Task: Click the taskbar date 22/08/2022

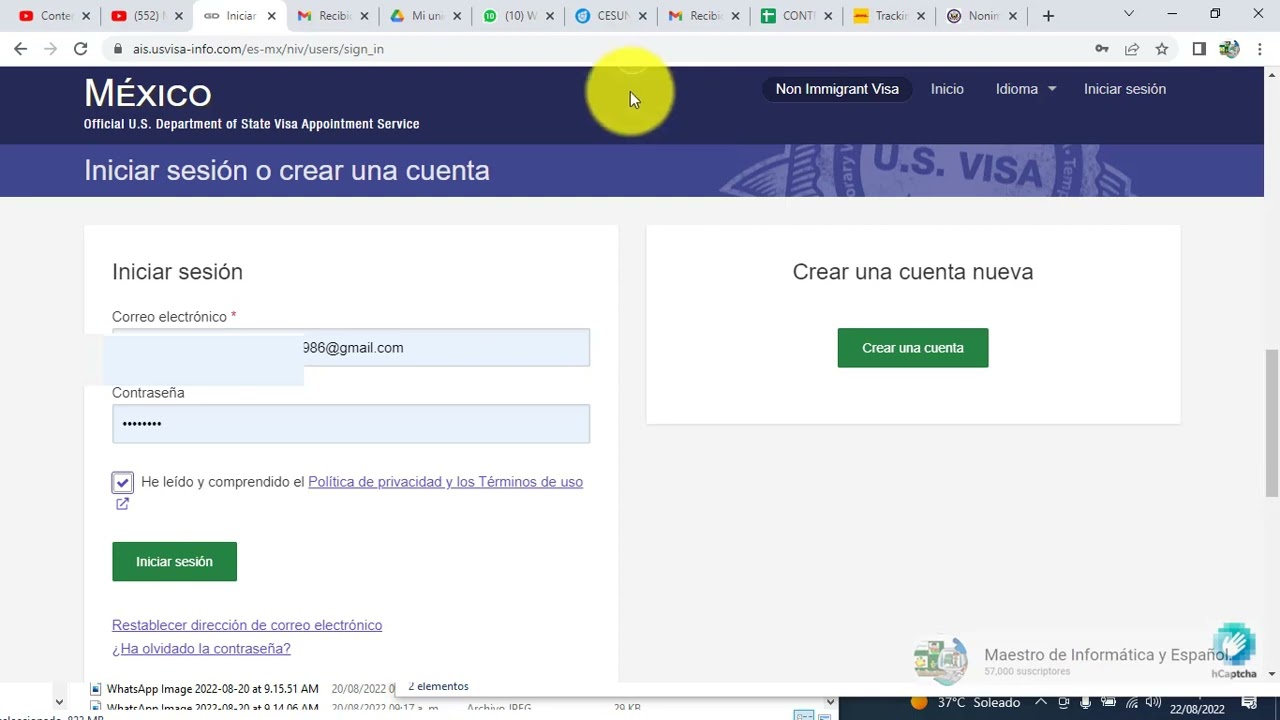Action: pos(1197,709)
